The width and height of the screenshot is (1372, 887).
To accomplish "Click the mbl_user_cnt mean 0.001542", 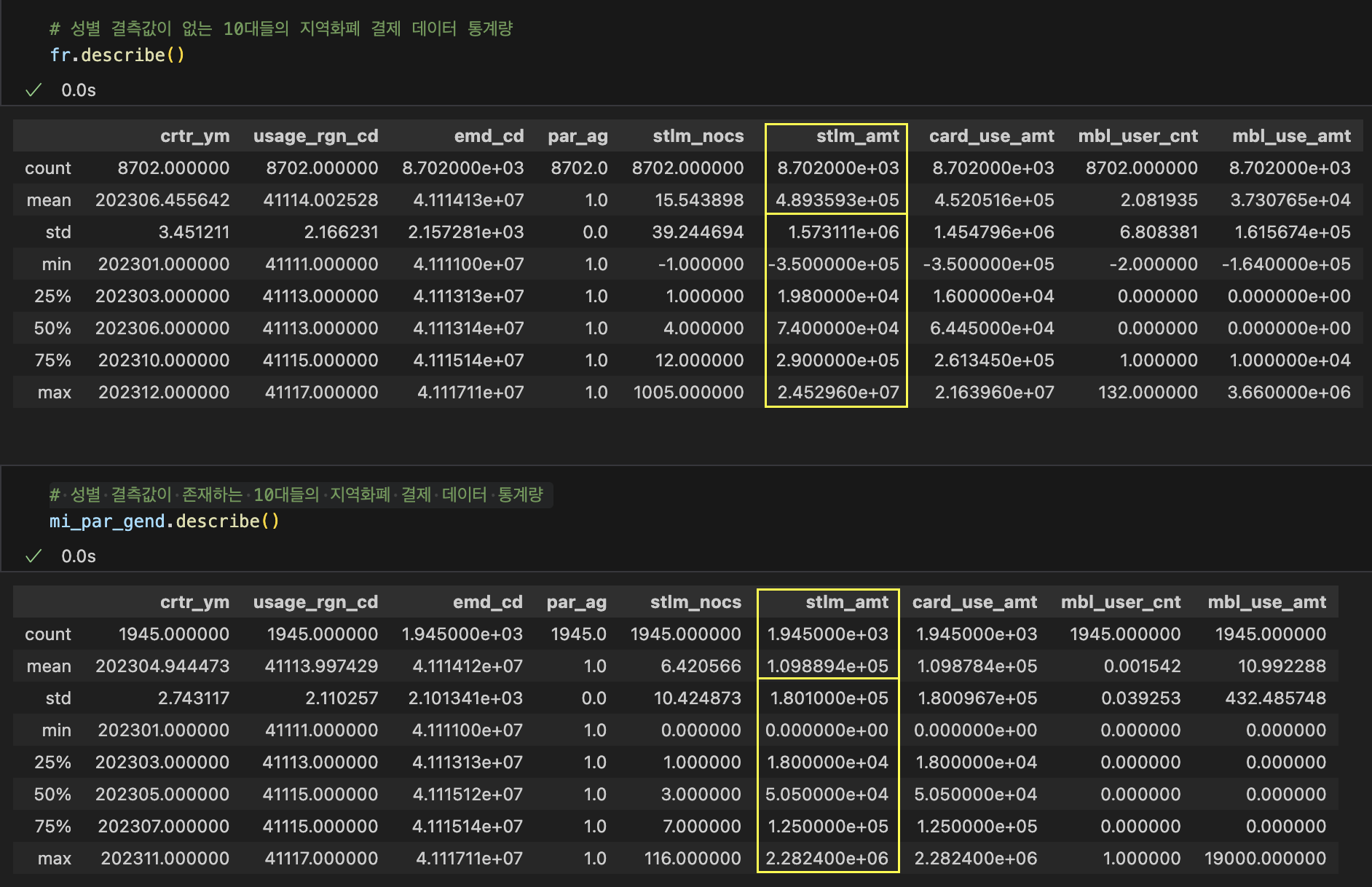I will coord(1143,666).
